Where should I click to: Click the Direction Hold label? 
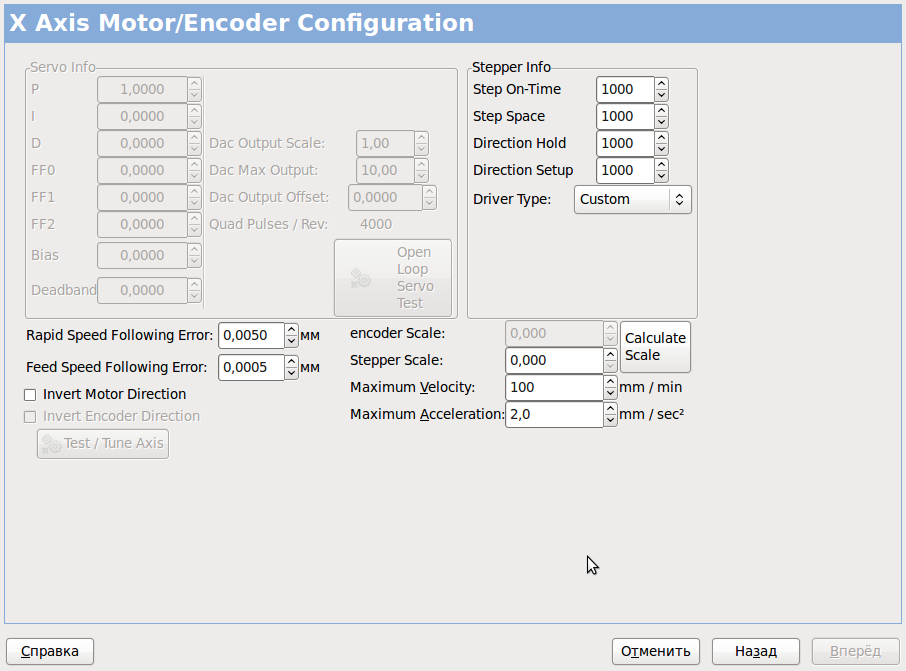519,143
